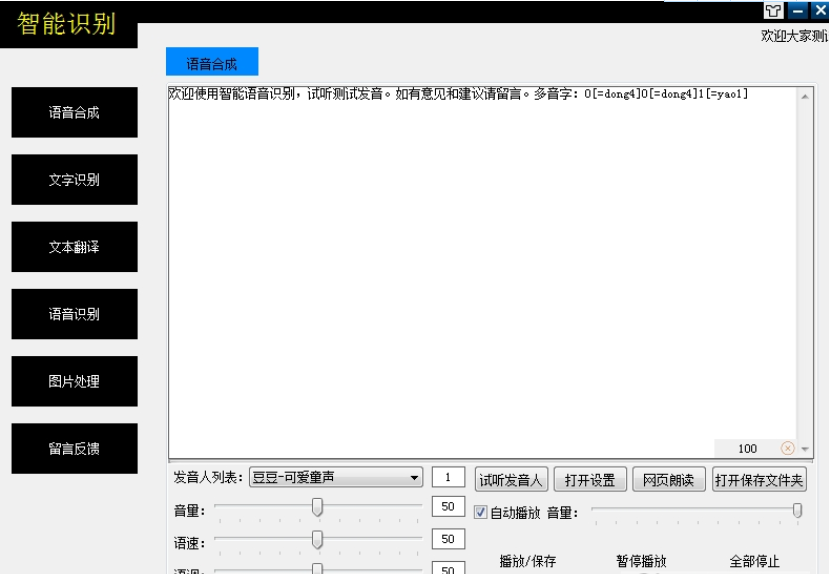Viewport: 829px width, 574px height.
Task: Open the 语音识别 sidebar section
Action: (75, 314)
